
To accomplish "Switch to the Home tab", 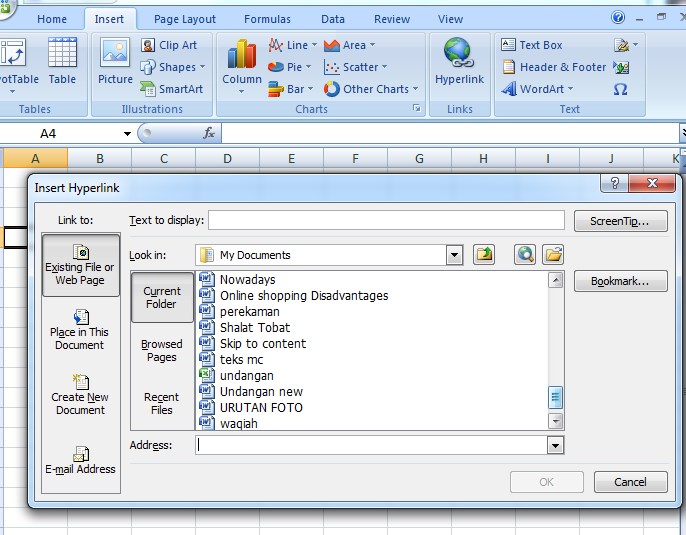I will [x=52, y=19].
